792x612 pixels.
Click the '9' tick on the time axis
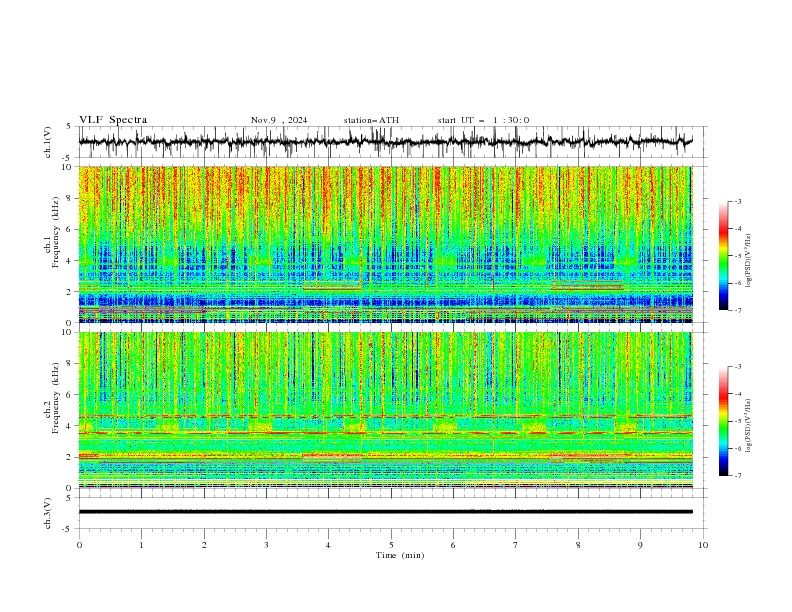coord(640,545)
